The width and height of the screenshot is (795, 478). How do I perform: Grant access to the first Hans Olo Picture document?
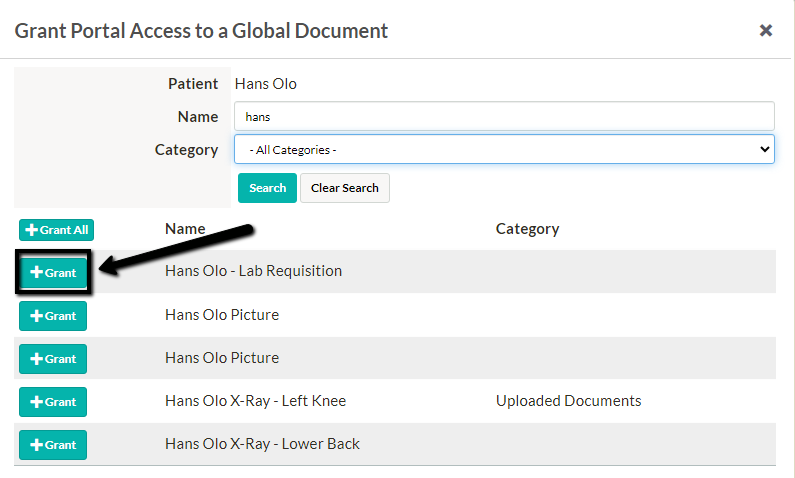[x=53, y=316]
